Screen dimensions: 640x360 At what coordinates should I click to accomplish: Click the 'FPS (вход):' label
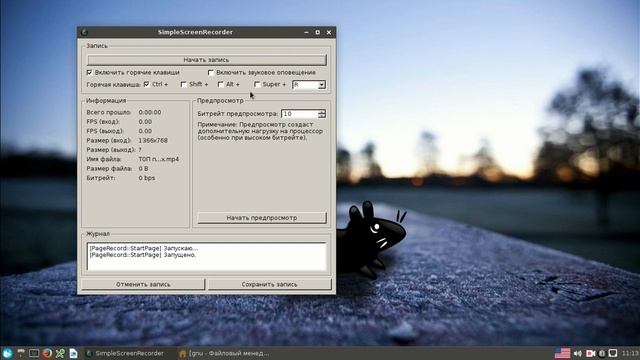[x=103, y=122]
